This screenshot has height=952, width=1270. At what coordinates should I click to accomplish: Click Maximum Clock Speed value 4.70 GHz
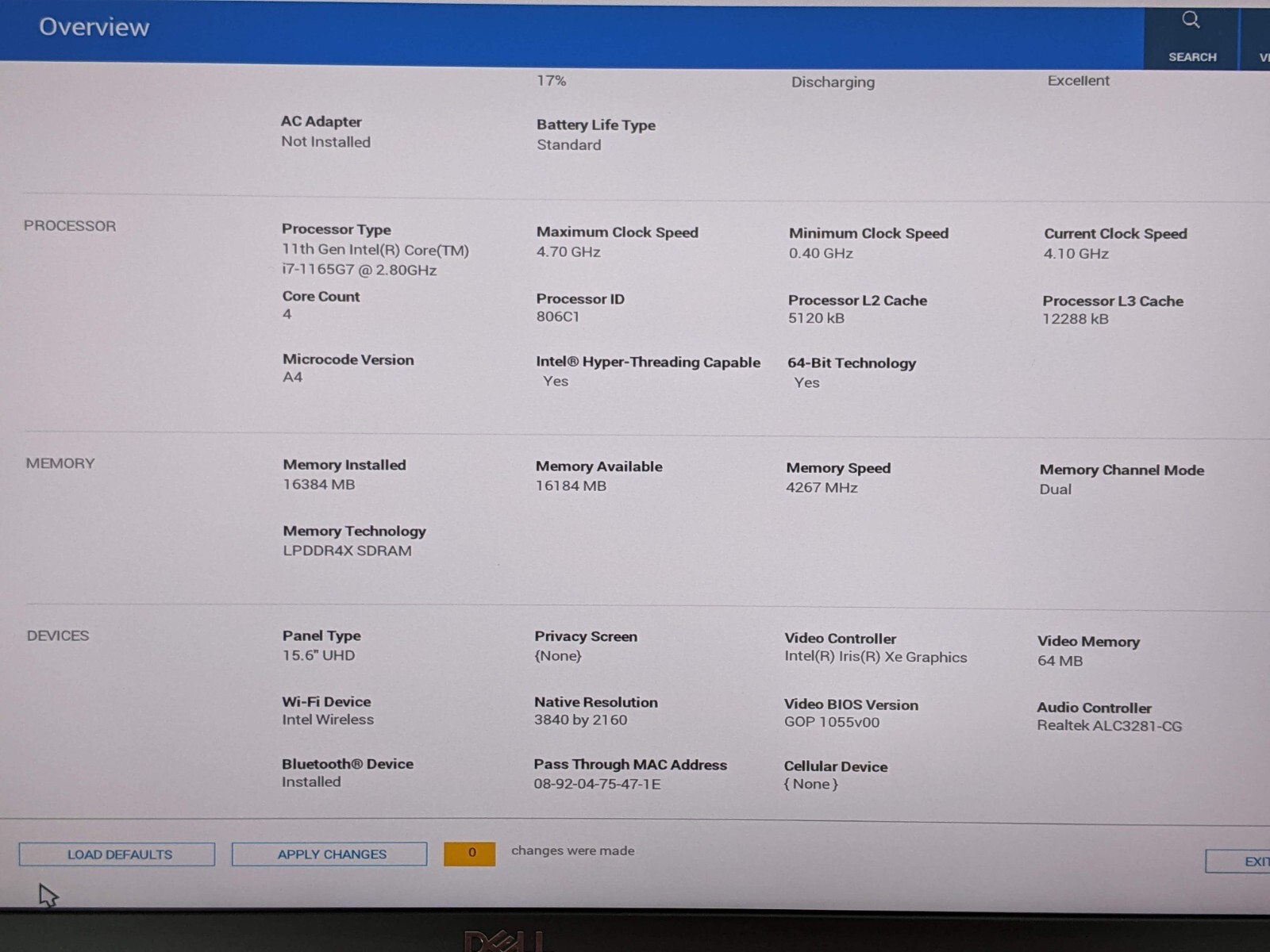(x=568, y=252)
